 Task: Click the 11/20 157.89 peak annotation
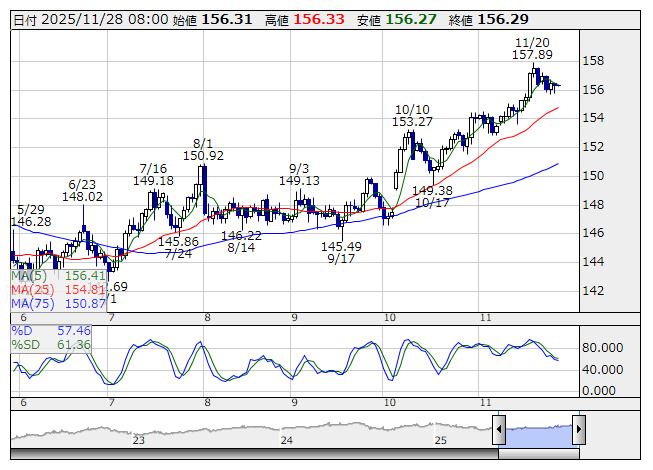point(532,49)
